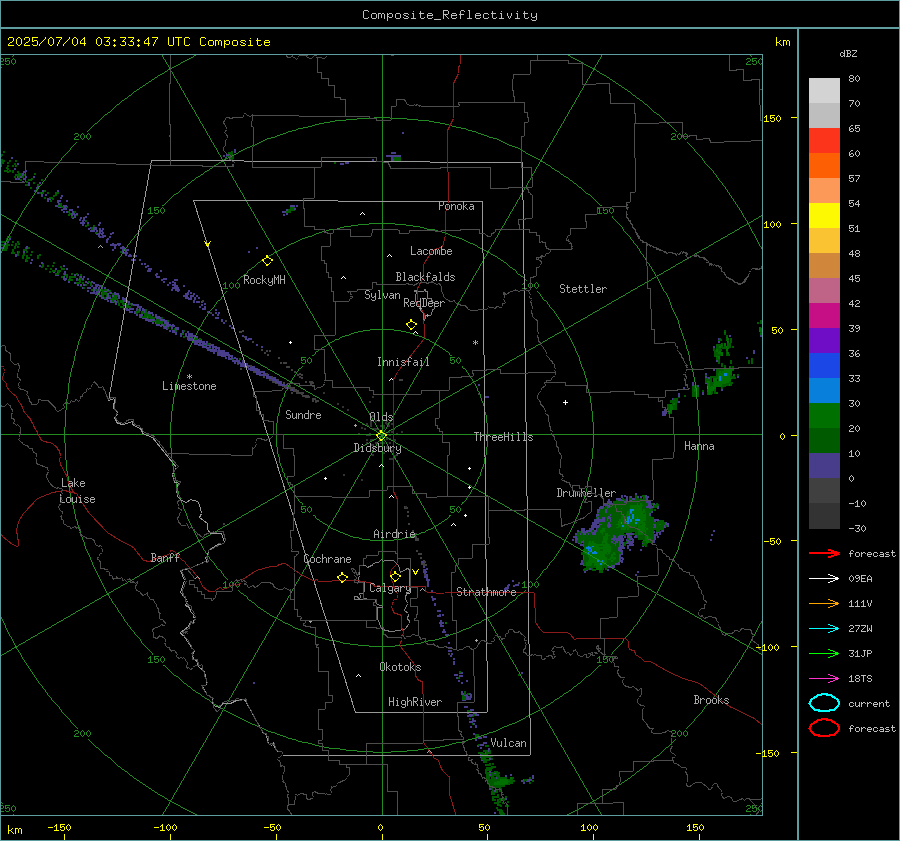900x841 pixels.
Task: Click the ThreeHills city label
Action: (x=503, y=437)
